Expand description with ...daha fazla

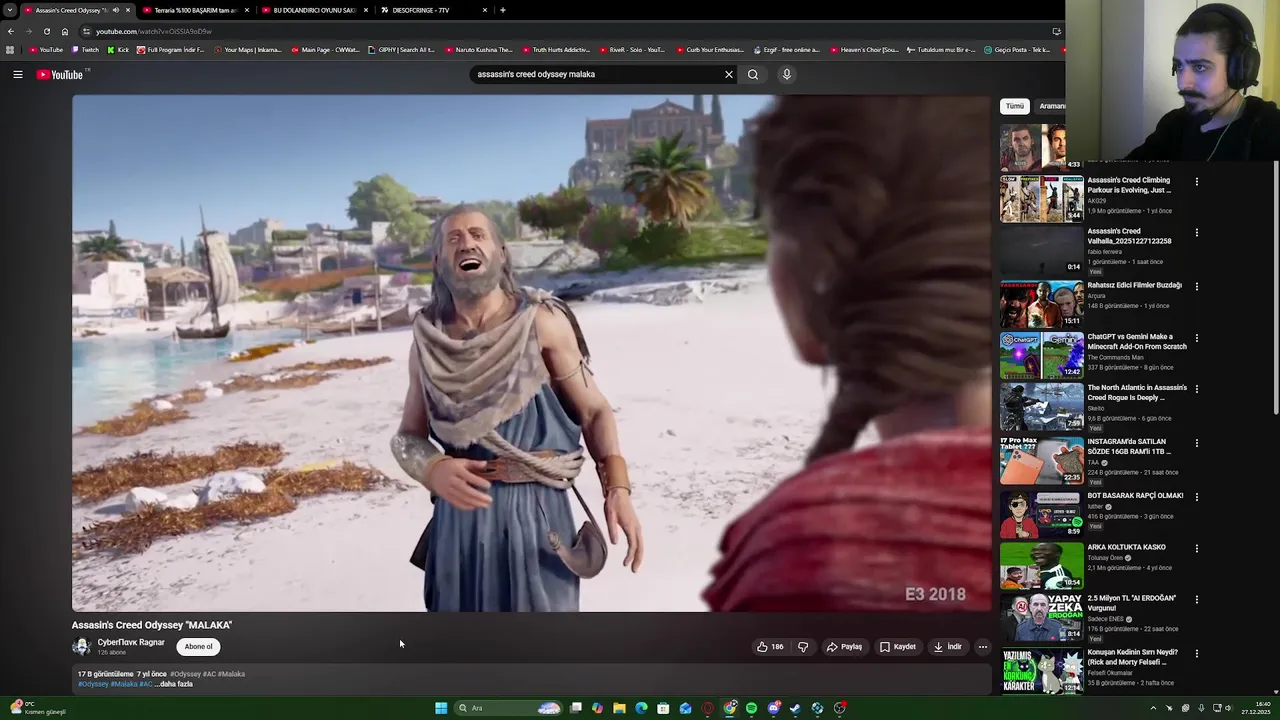pyautogui.click(x=176, y=684)
